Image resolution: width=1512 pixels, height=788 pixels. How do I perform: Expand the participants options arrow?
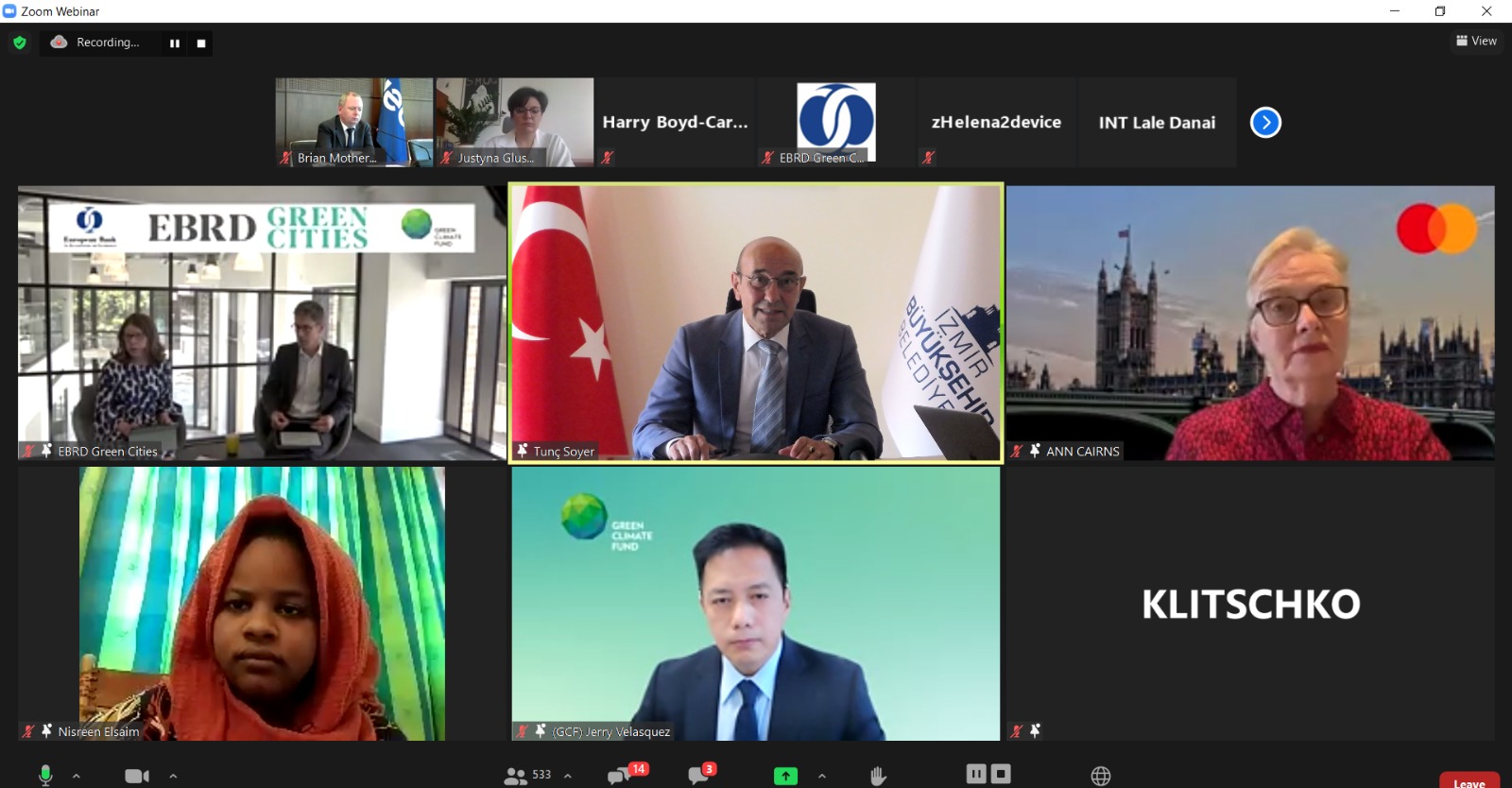pyautogui.click(x=568, y=776)
